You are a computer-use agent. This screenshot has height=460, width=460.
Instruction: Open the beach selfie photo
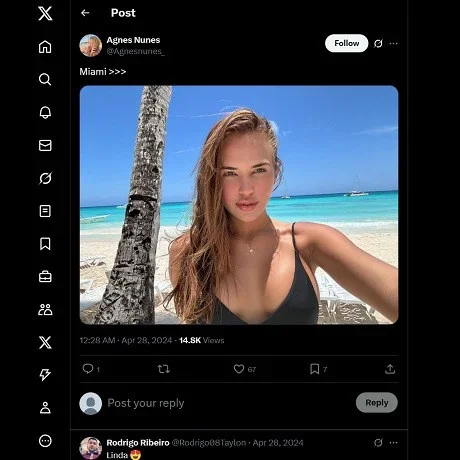[239, 205]
